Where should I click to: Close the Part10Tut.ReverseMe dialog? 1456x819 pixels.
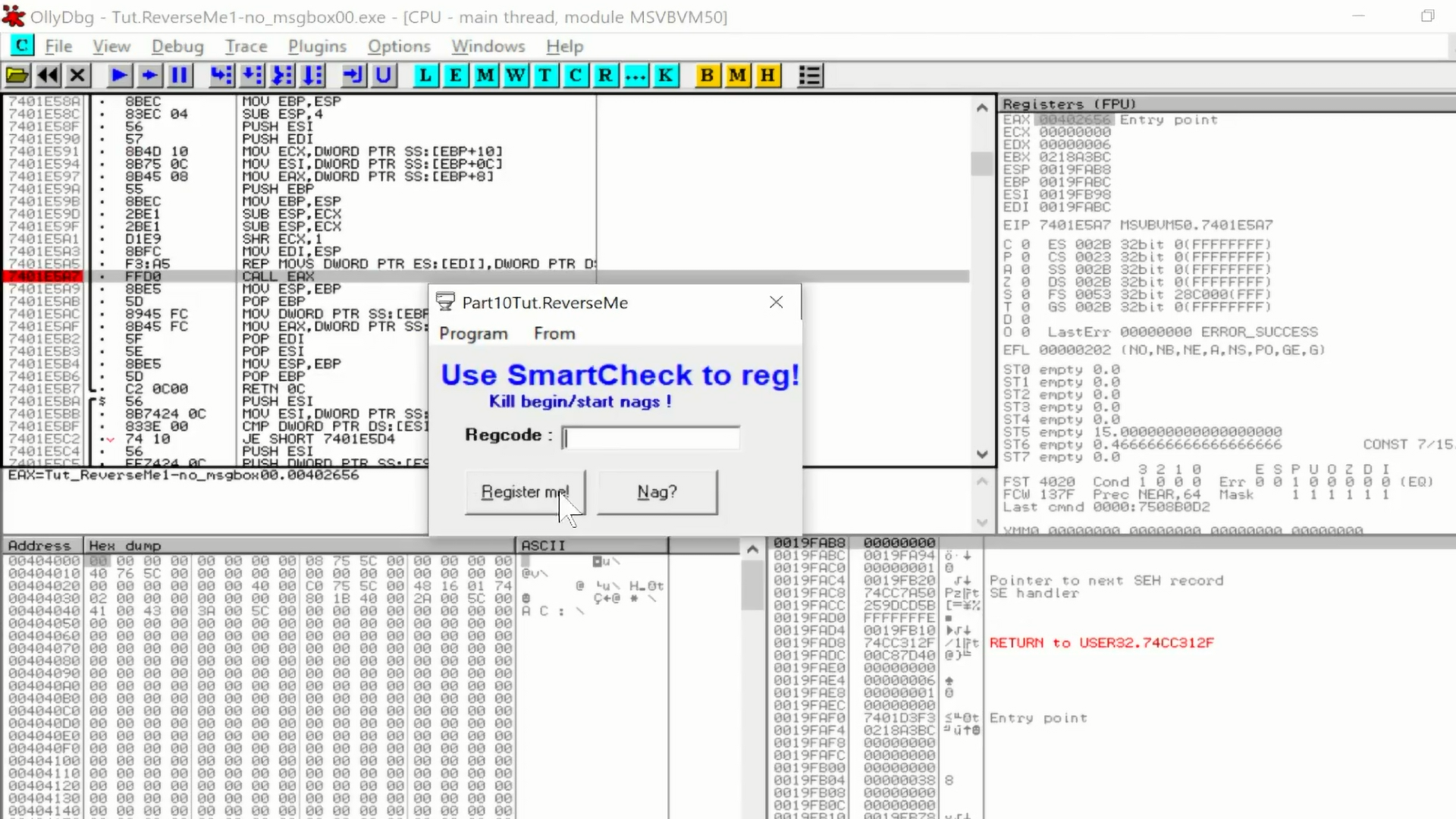pyautogui.click(x=776, y=302)
